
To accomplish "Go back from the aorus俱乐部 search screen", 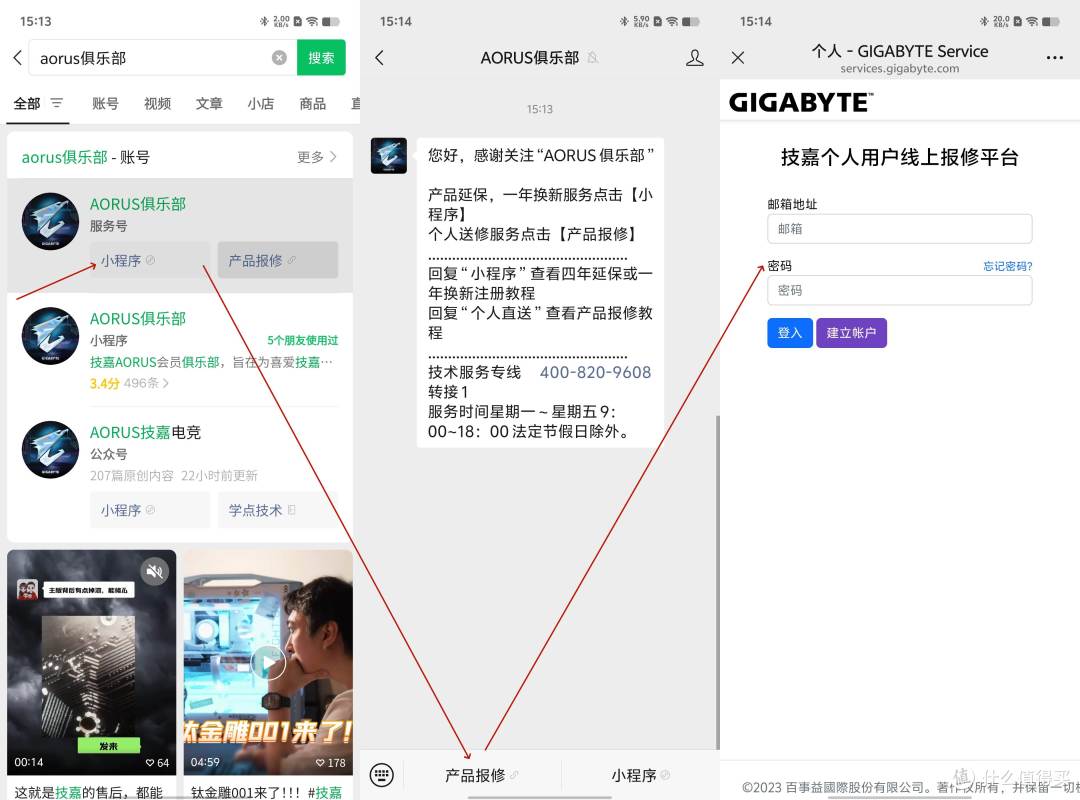I will 18,58.
